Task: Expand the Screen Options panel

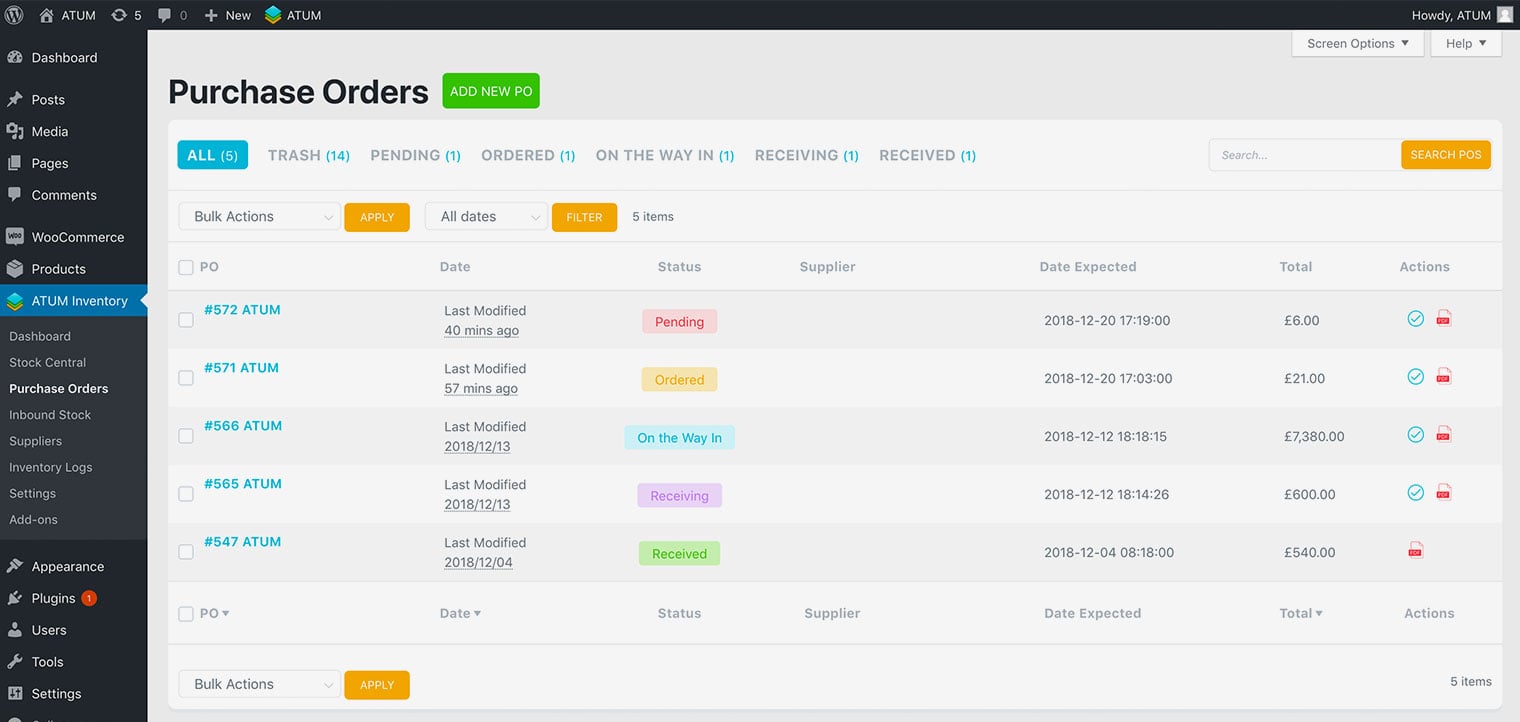Action: tap(1357, 44)
